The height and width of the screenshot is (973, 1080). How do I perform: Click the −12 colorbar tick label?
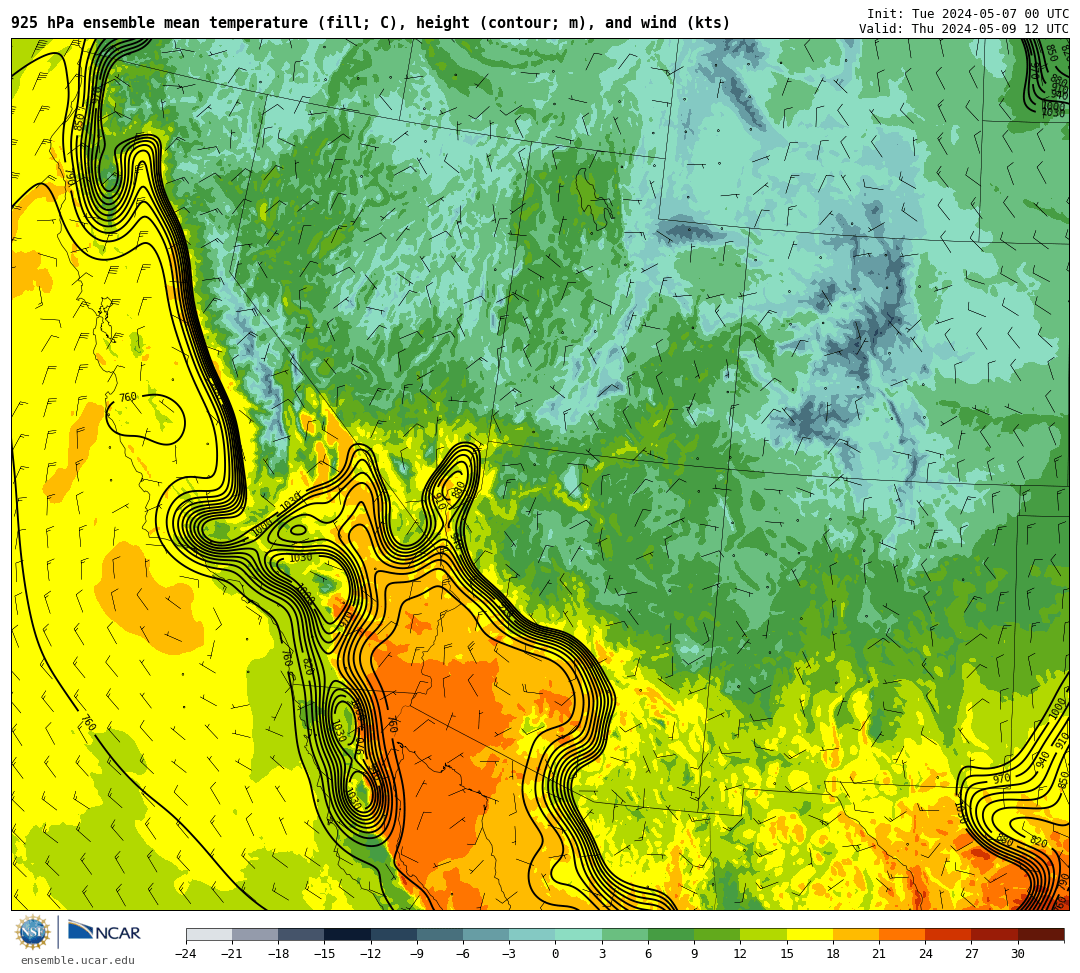(371, 954)
